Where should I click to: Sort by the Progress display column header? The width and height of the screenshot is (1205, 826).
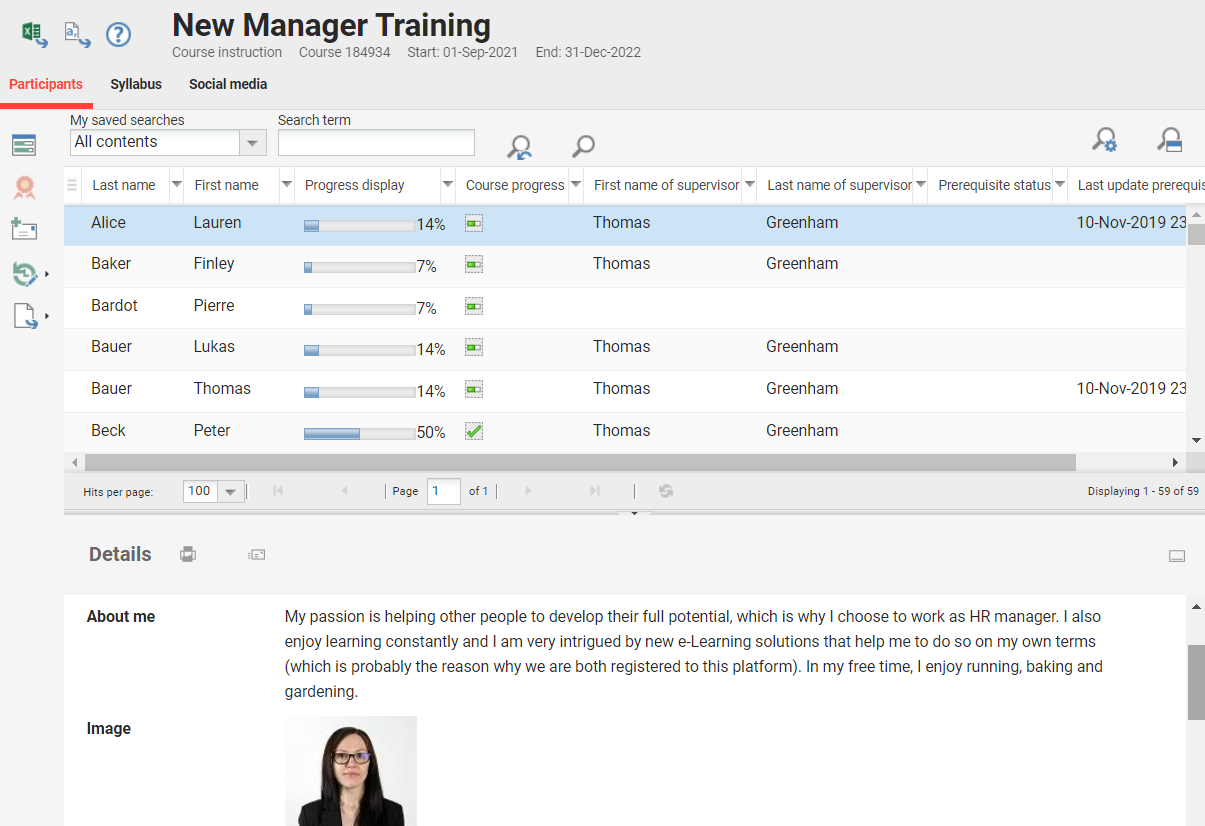point(355,185)
